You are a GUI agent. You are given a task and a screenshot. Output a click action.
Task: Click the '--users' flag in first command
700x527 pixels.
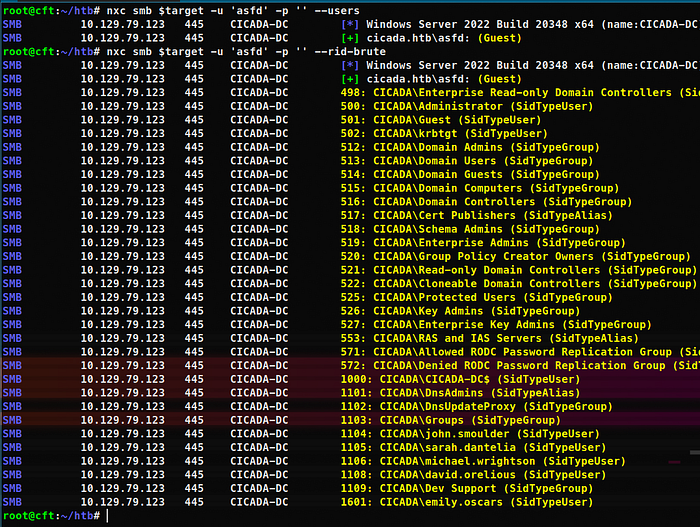click(337, 11)
